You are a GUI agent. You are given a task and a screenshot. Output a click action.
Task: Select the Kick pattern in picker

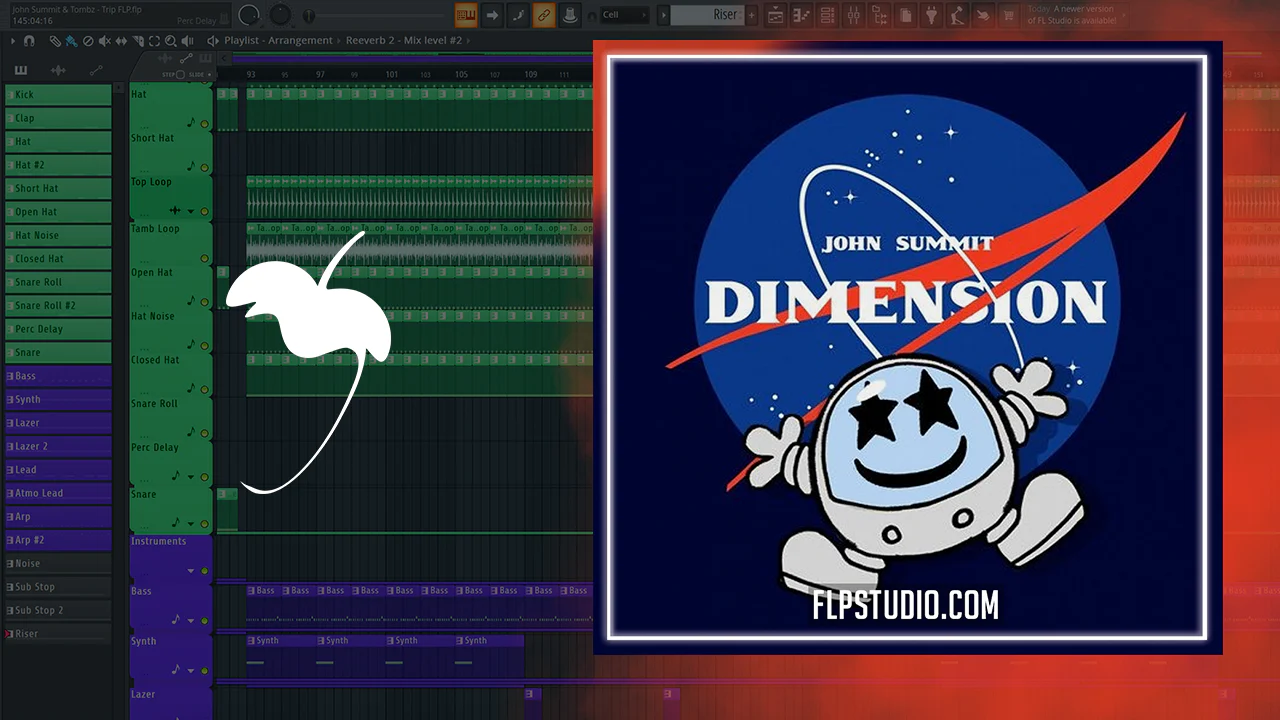tap(58, 95)
